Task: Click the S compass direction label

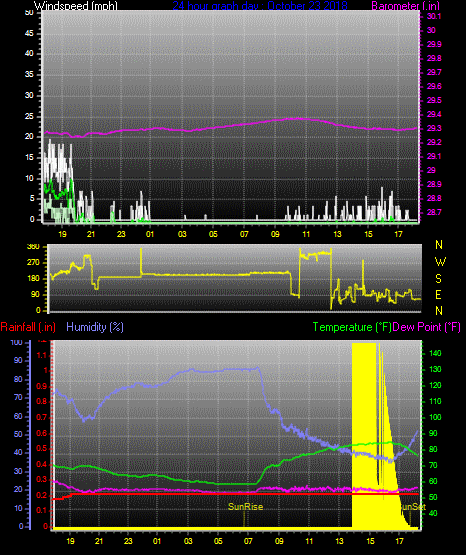Action: pos(438,279)
